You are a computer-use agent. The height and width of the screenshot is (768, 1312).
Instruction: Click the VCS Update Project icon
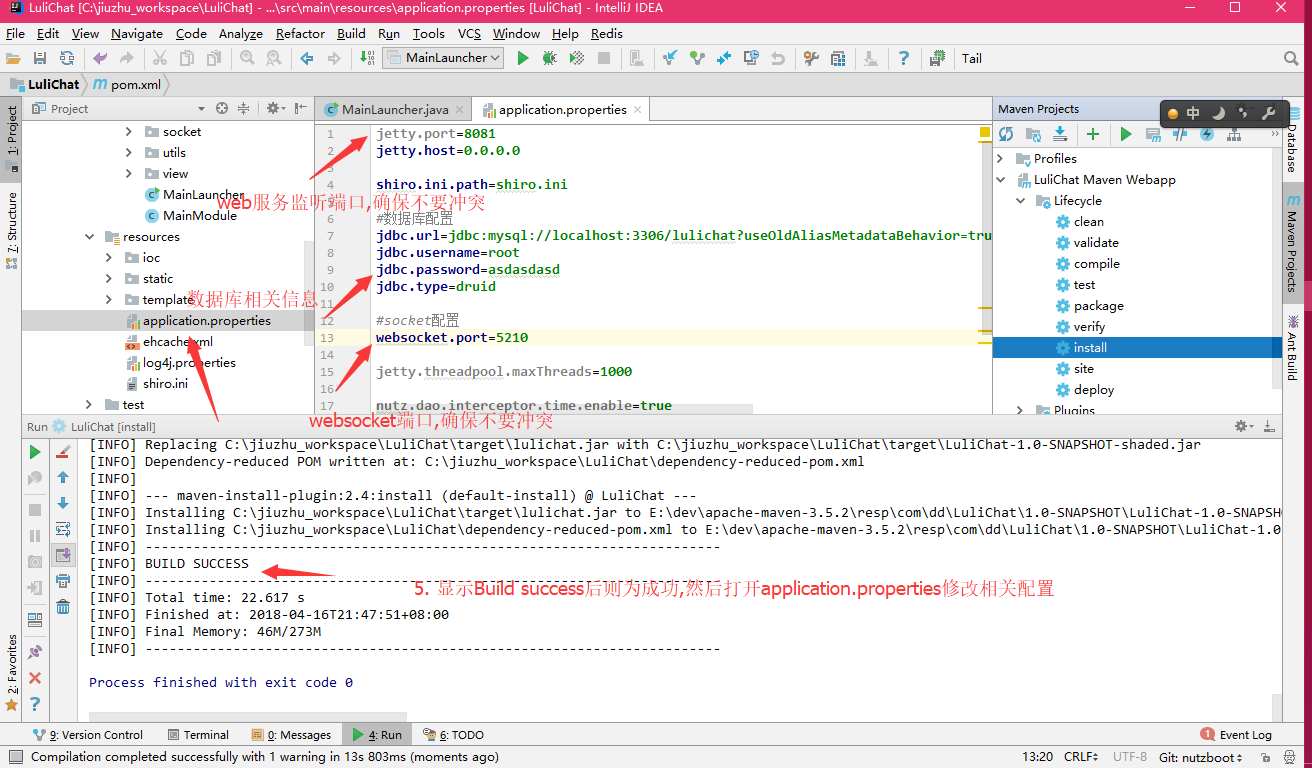pos(670,58)
